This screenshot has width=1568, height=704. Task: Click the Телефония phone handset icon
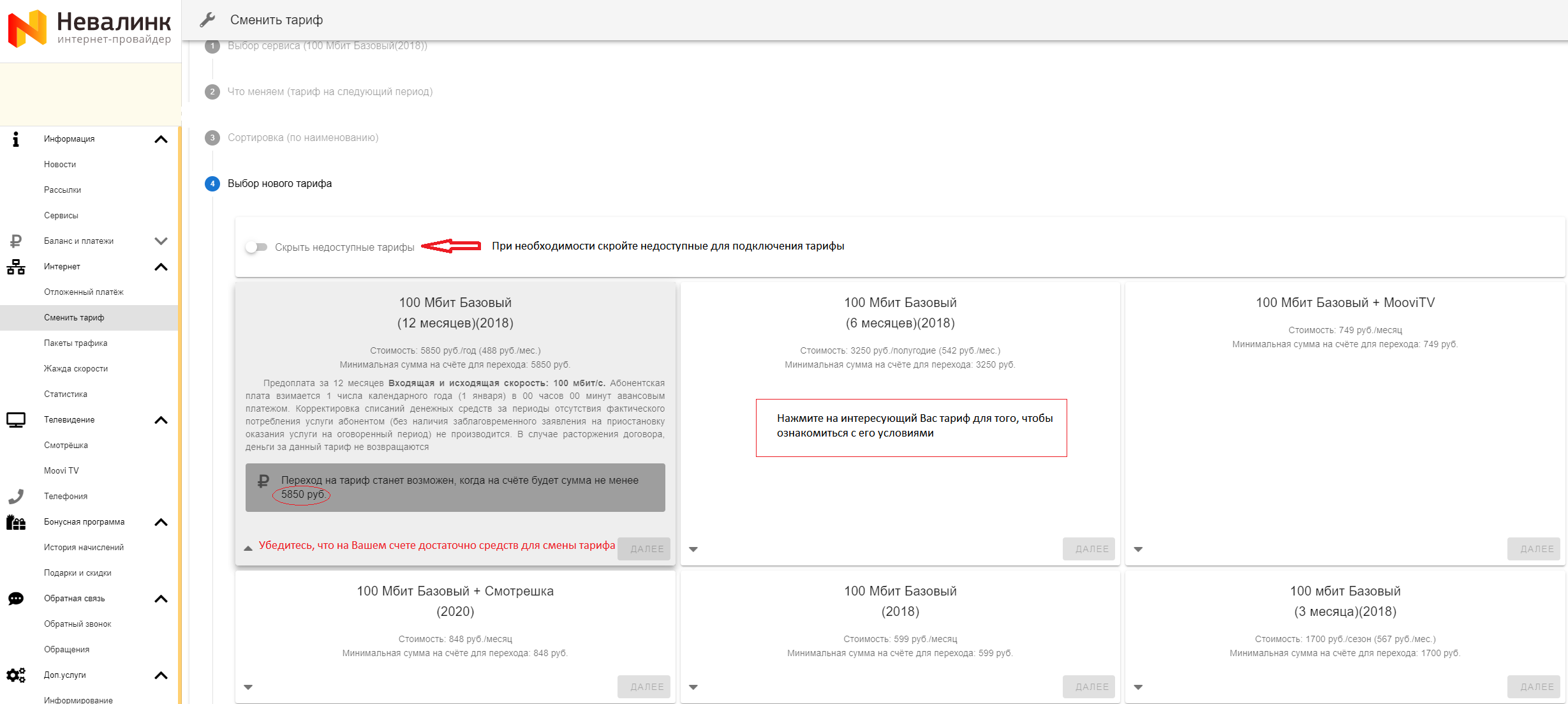[x=16, y=497]
